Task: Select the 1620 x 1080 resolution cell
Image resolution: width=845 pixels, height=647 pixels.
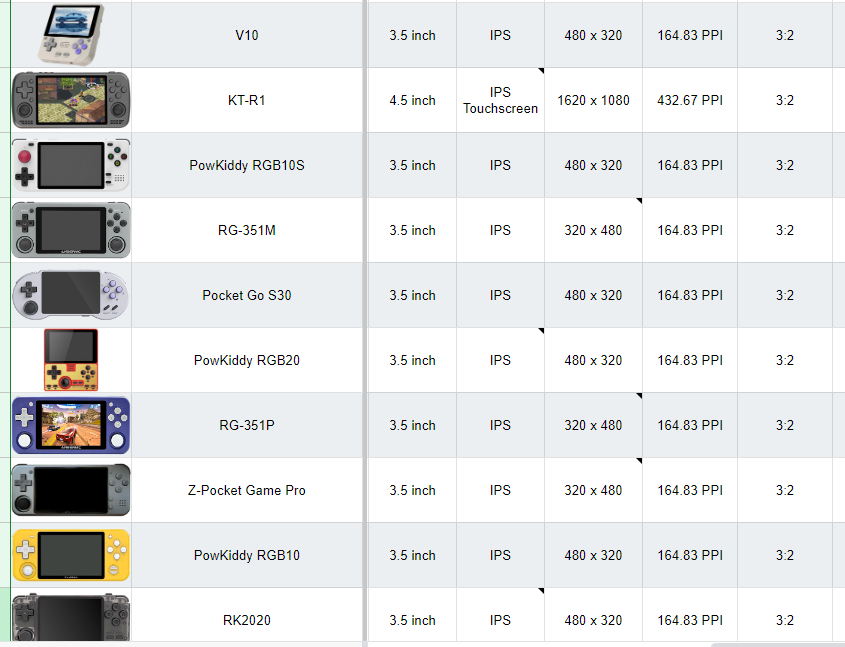Action: pos(593,100)
